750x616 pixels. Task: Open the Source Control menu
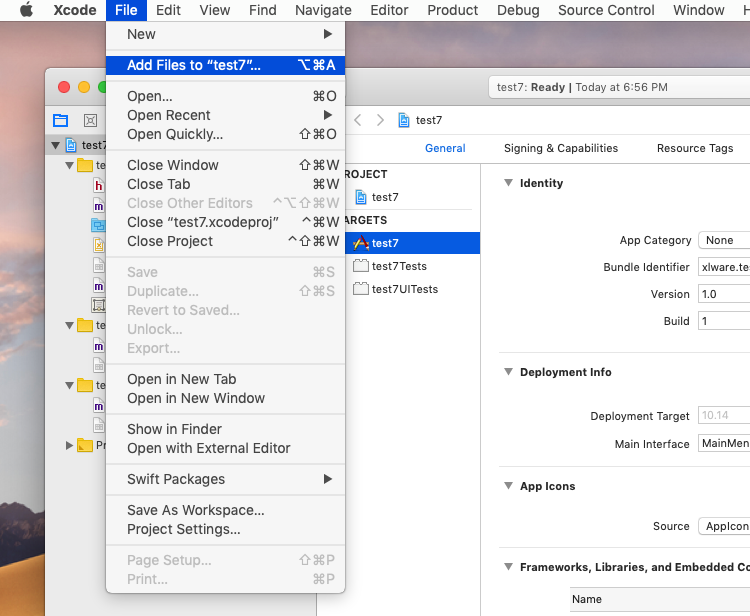tap(606, 10)
